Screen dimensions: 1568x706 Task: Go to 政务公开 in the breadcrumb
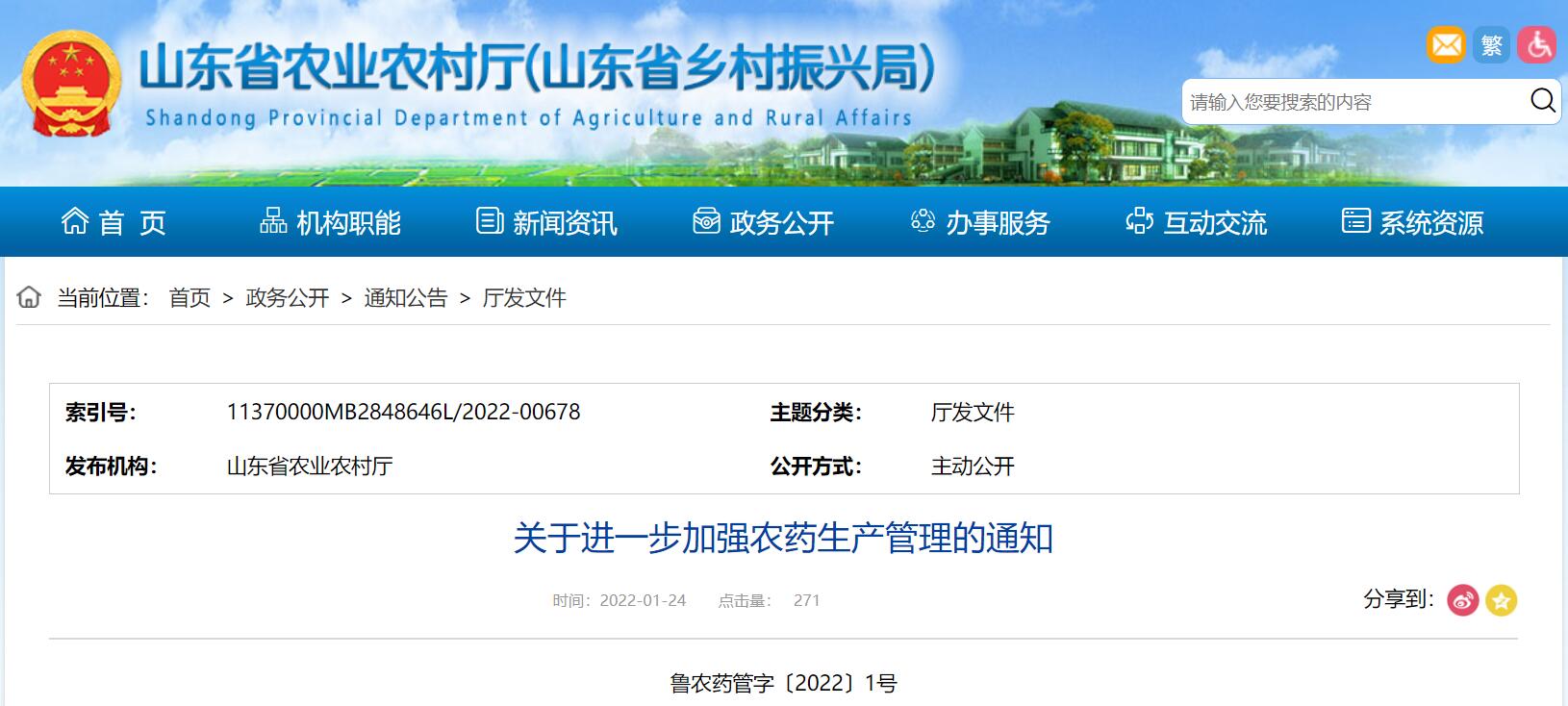(x=288, y=298)
